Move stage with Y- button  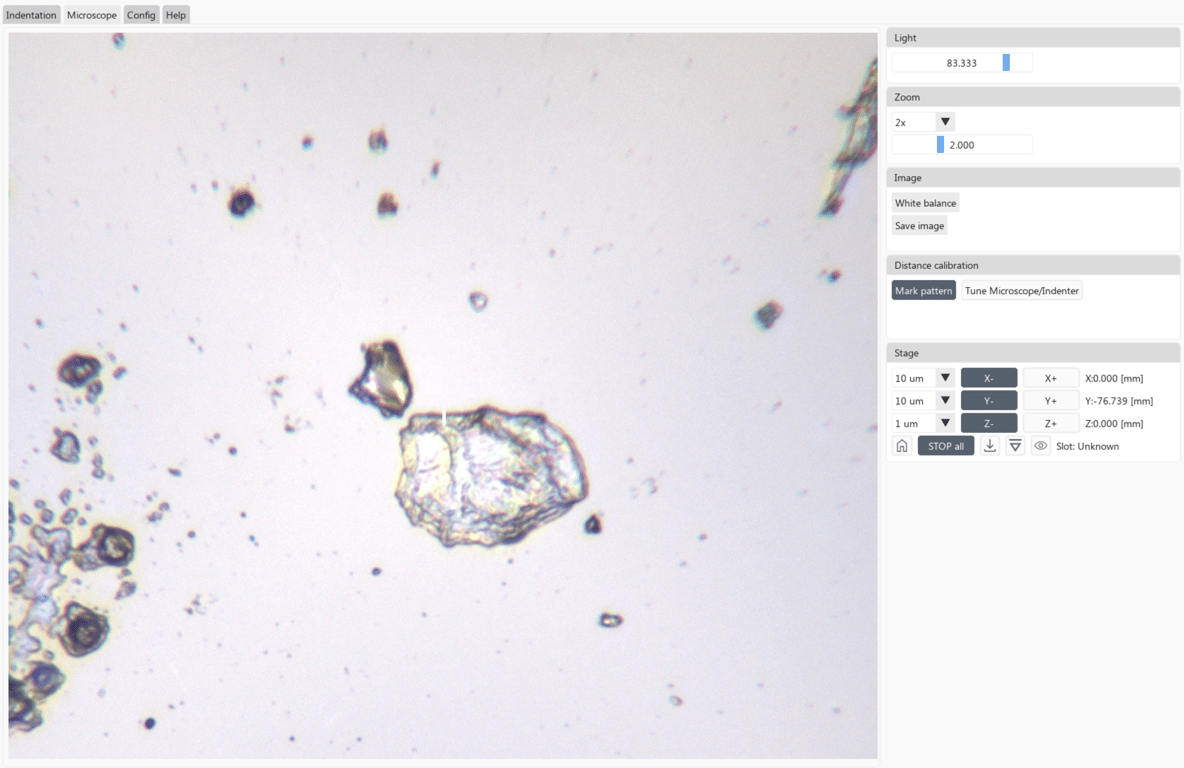pos(989,400)
